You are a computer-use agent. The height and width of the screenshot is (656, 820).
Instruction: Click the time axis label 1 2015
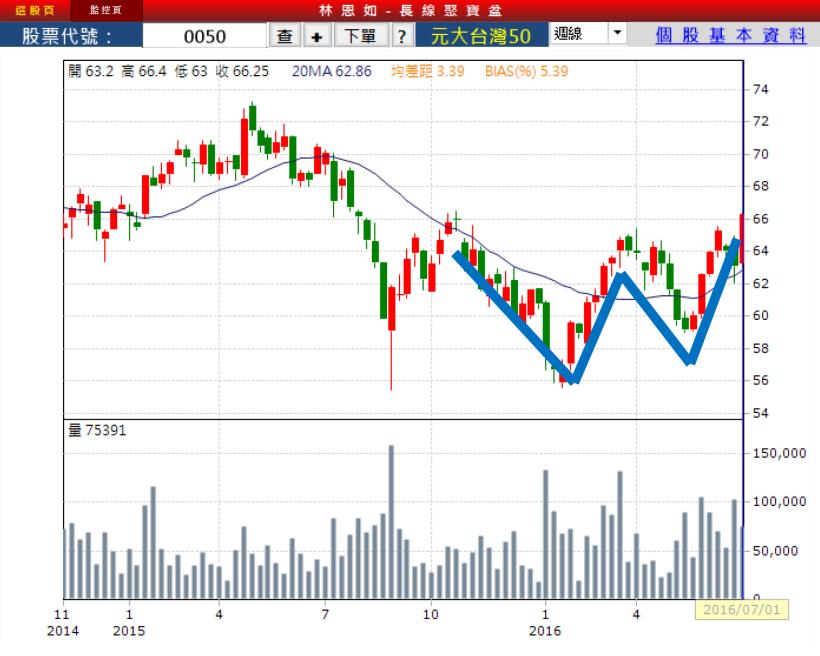(129, 622)
